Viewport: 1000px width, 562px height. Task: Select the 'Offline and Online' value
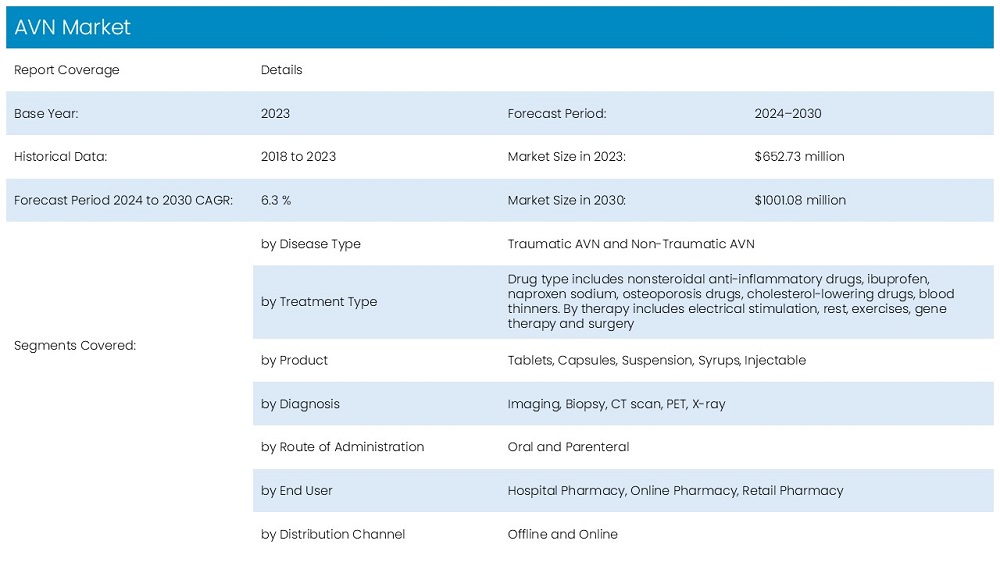(562, 534)
